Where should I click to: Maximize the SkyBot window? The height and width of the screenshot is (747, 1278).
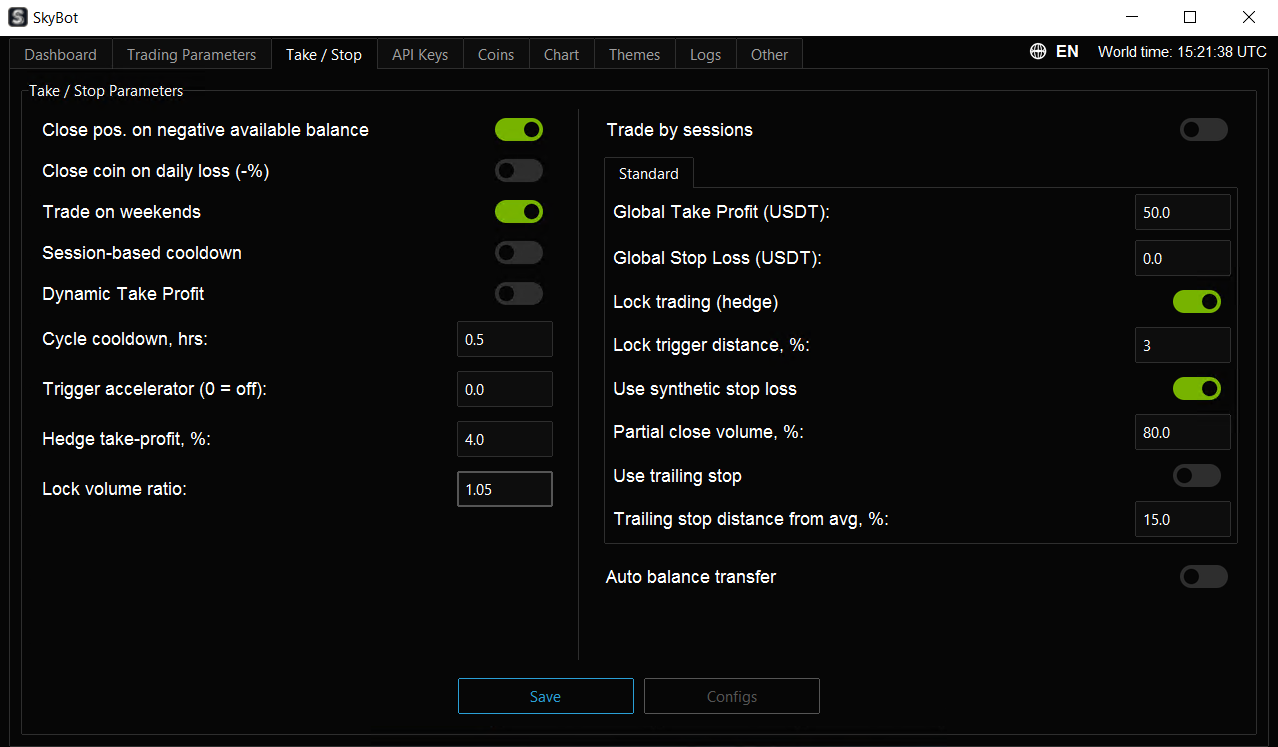(1189, 17)
